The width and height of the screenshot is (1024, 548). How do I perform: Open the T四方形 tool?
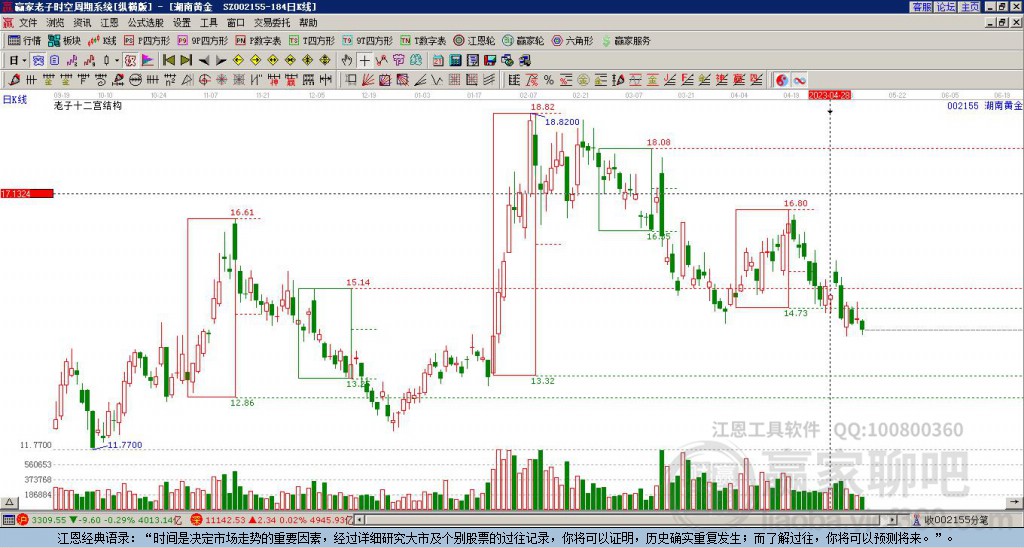coord(312,40)
